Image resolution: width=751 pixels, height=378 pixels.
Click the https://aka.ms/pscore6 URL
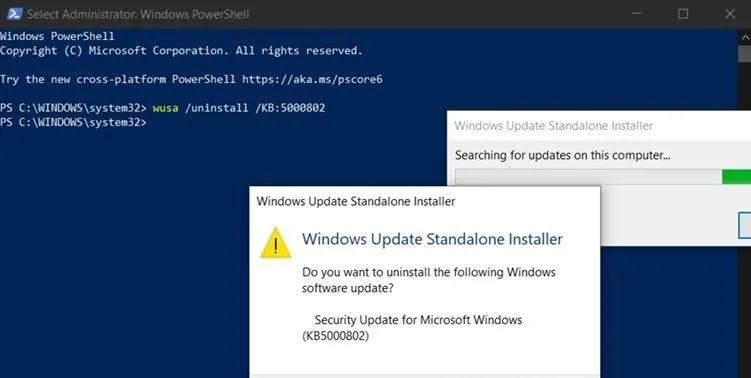[312, 80]
